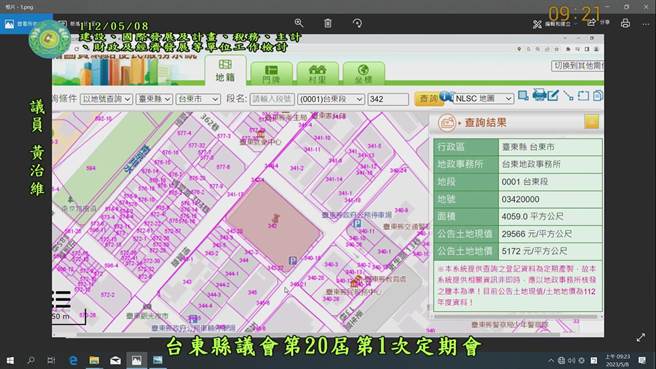The width and height of the screenshot is (656, 369).
Task: Launch Edge from the taskbar
Action: click(73, 360)
